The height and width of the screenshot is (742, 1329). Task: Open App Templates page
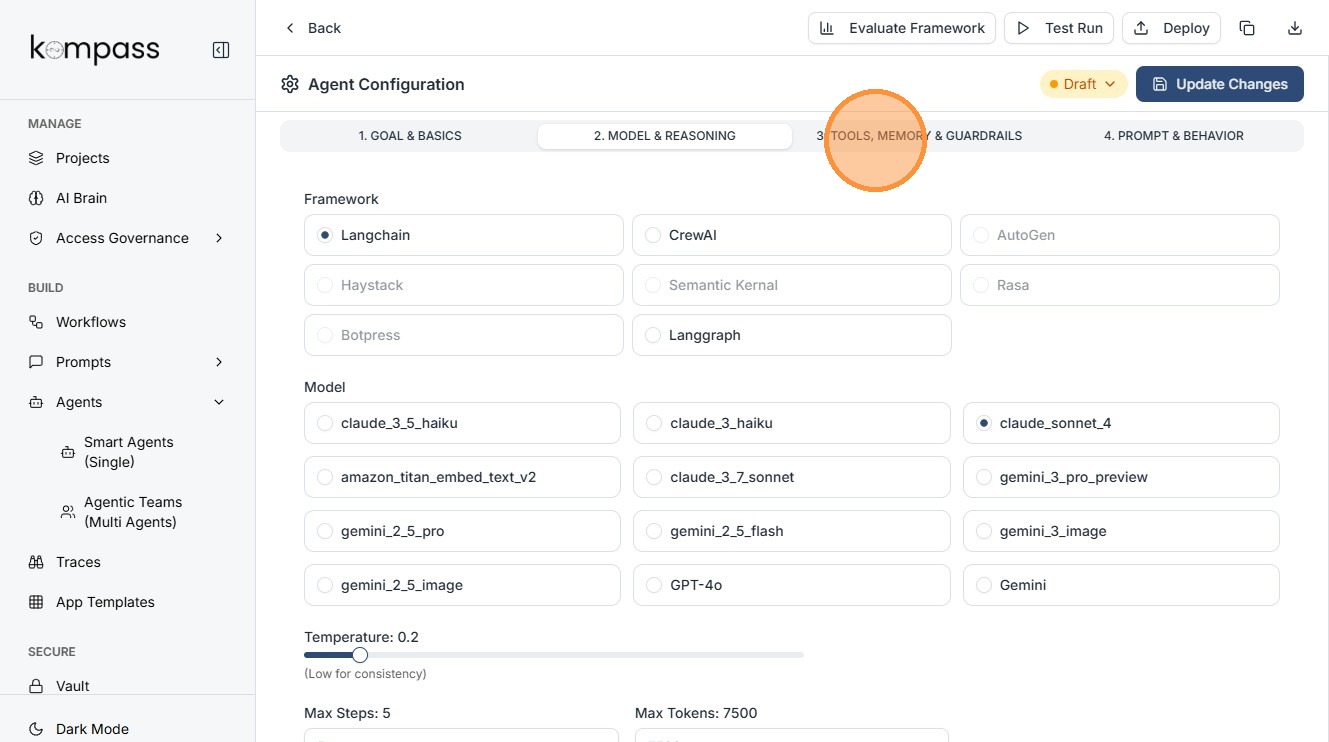(105, 602)
